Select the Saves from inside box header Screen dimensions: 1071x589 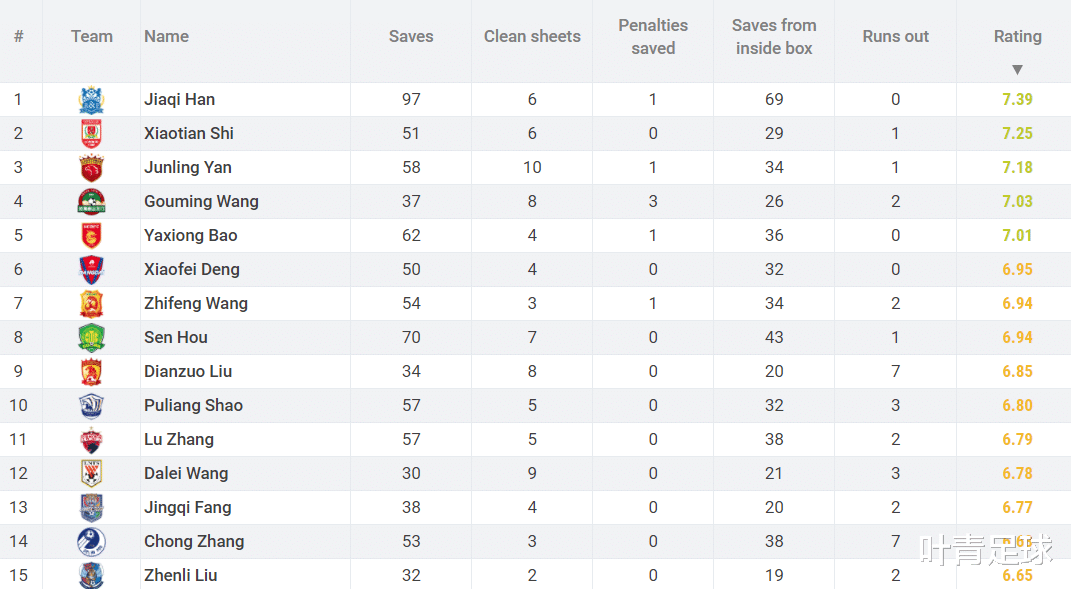(x=774, y=37)
